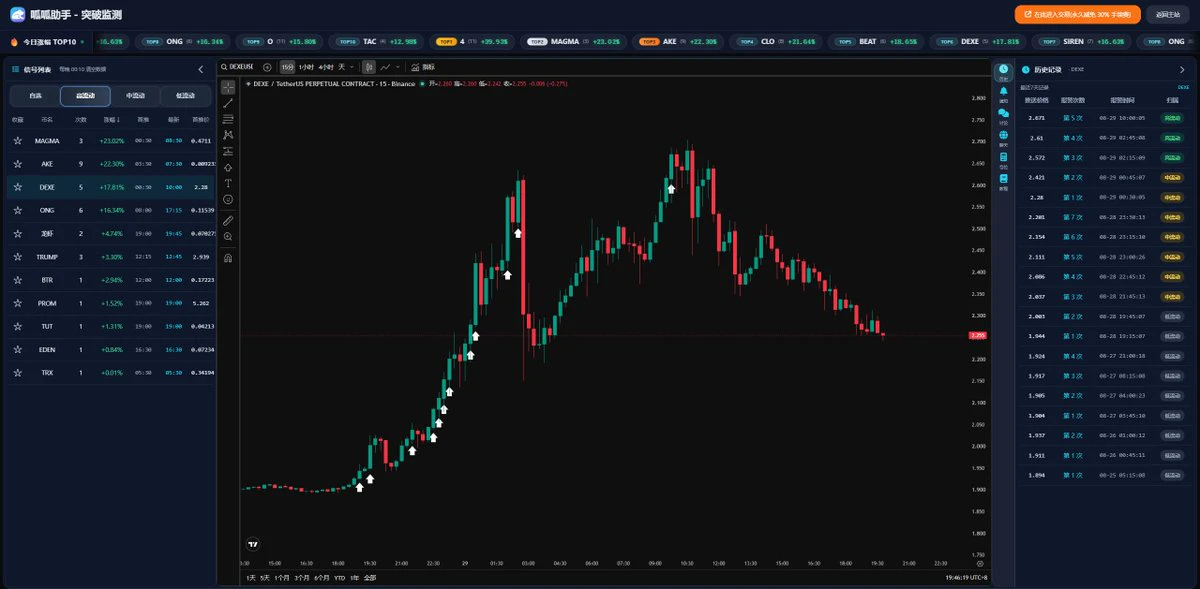Toggle magnet mode on chart

228,258
